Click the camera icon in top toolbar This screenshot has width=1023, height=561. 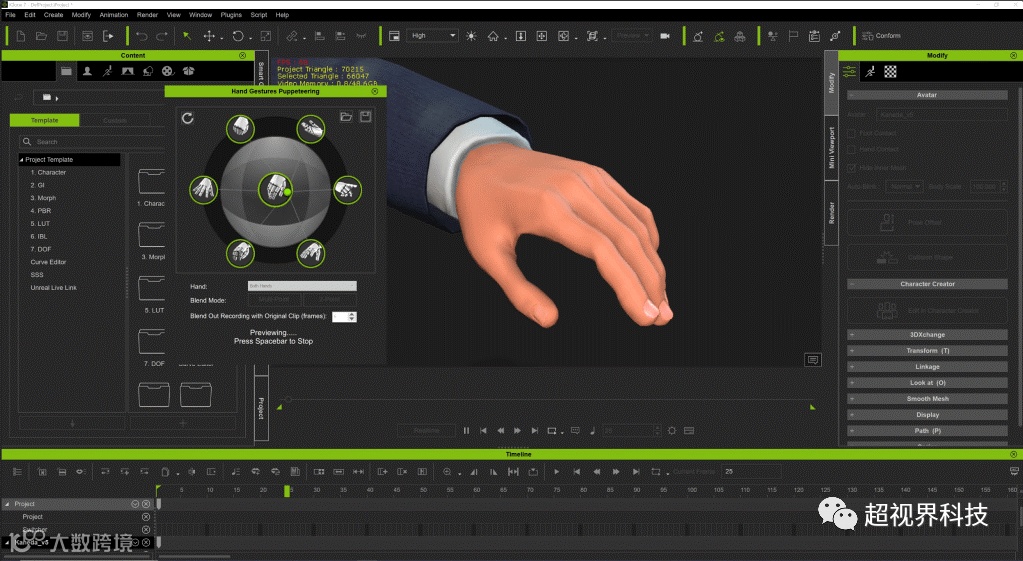[x=665, y=36]
